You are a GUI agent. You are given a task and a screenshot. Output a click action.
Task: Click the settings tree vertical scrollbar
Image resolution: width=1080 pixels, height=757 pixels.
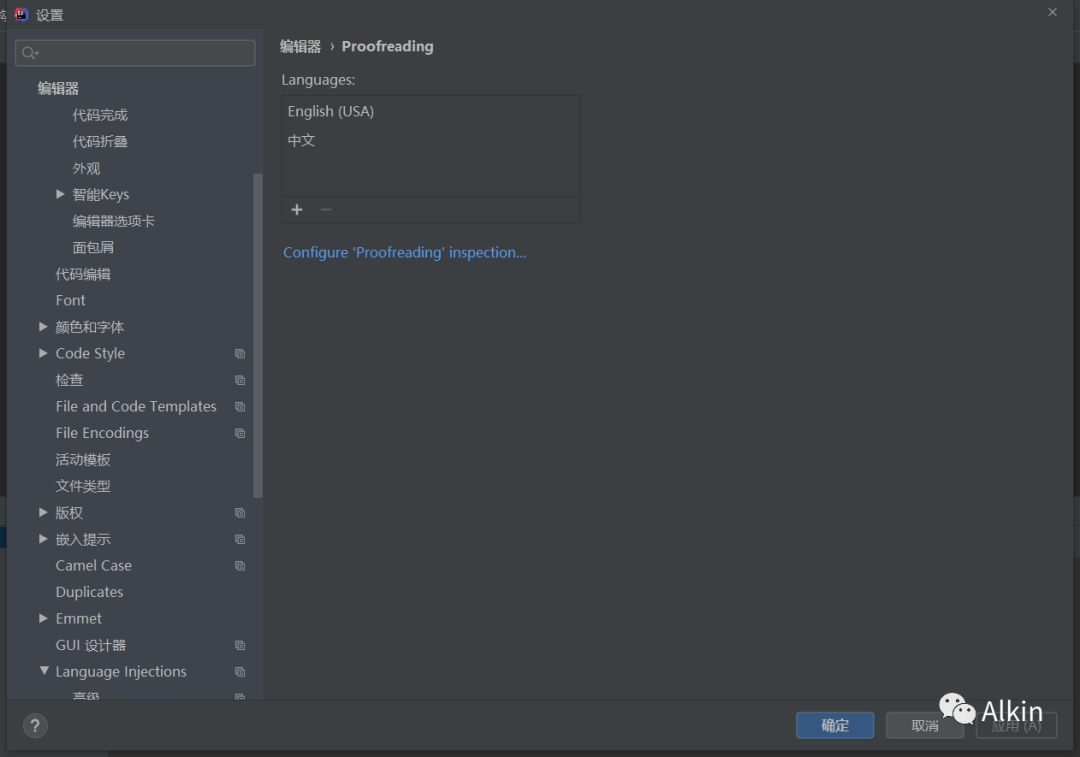coord(258,335)
